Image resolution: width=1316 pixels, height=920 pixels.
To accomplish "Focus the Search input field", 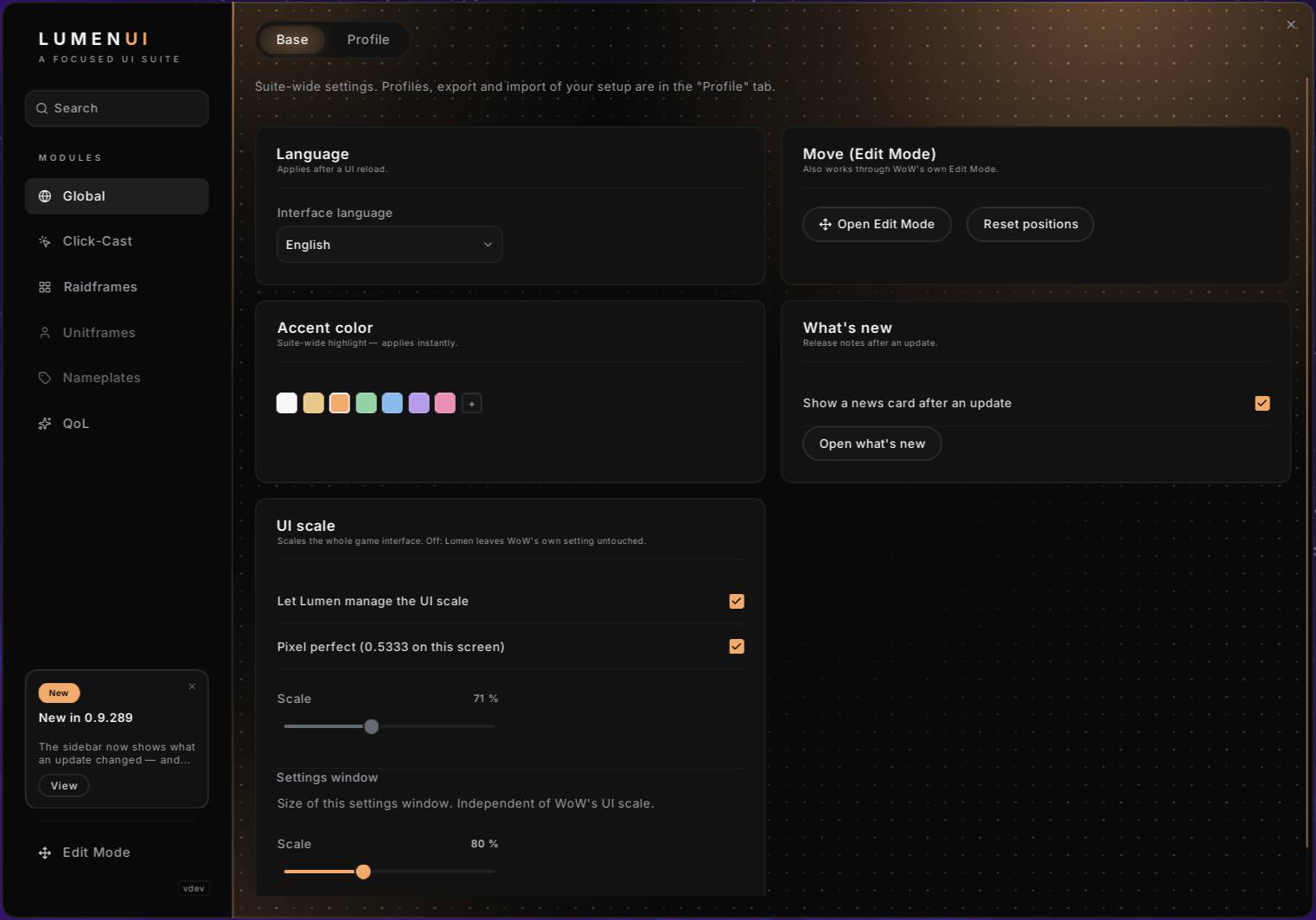I will coord(117,108).
